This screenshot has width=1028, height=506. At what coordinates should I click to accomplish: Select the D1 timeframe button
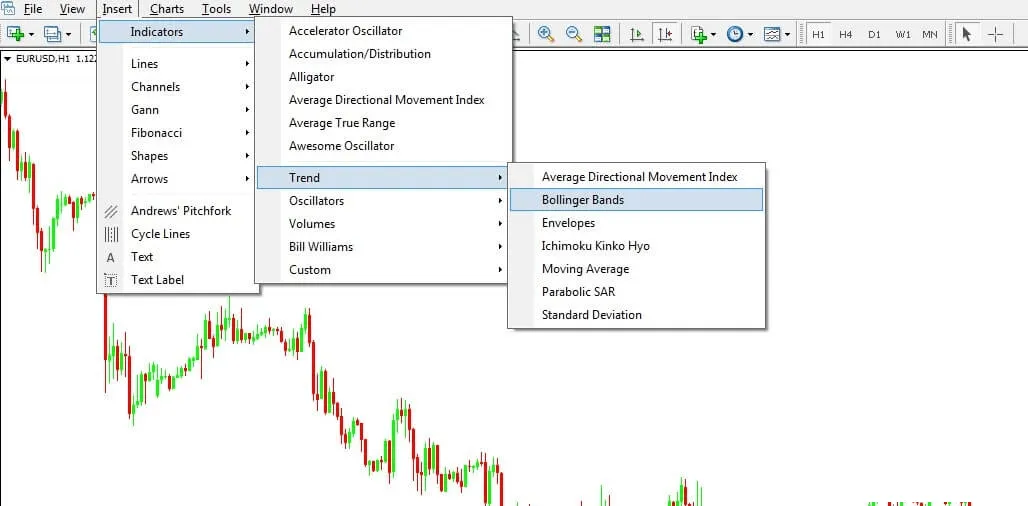(874, 34)
